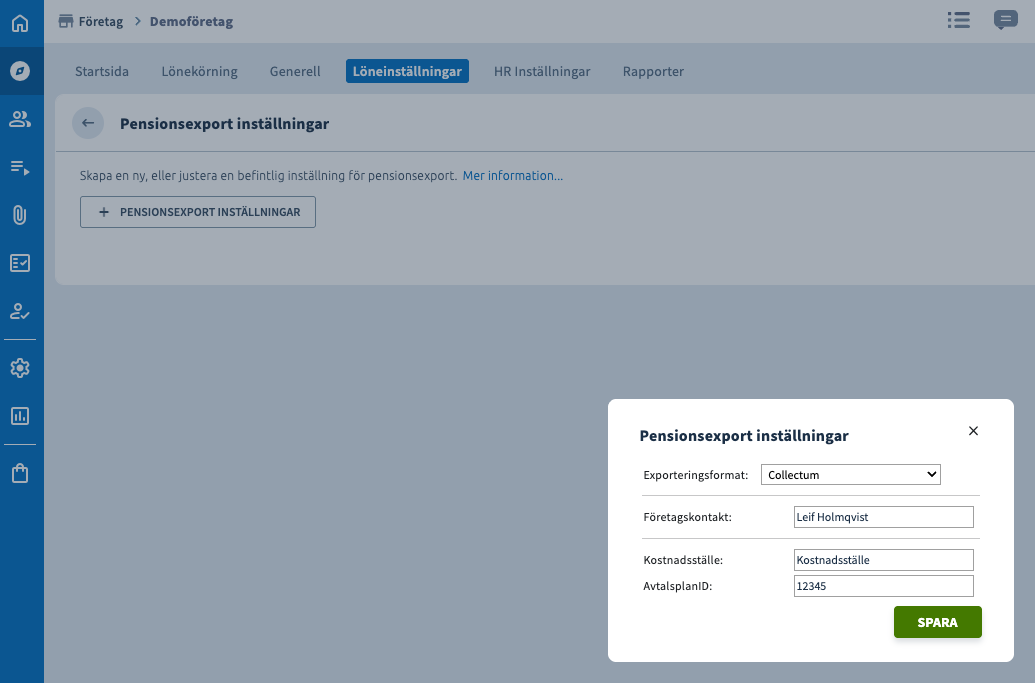Click the back arrow button

[88, 123]
